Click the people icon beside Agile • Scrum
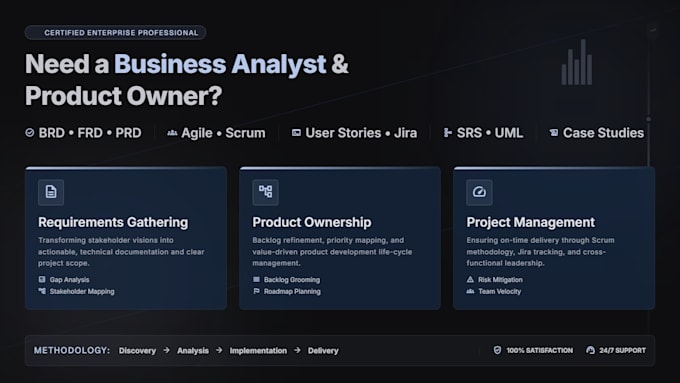The width and height of the screenshot is (680, 383). (x=172, y=133)
